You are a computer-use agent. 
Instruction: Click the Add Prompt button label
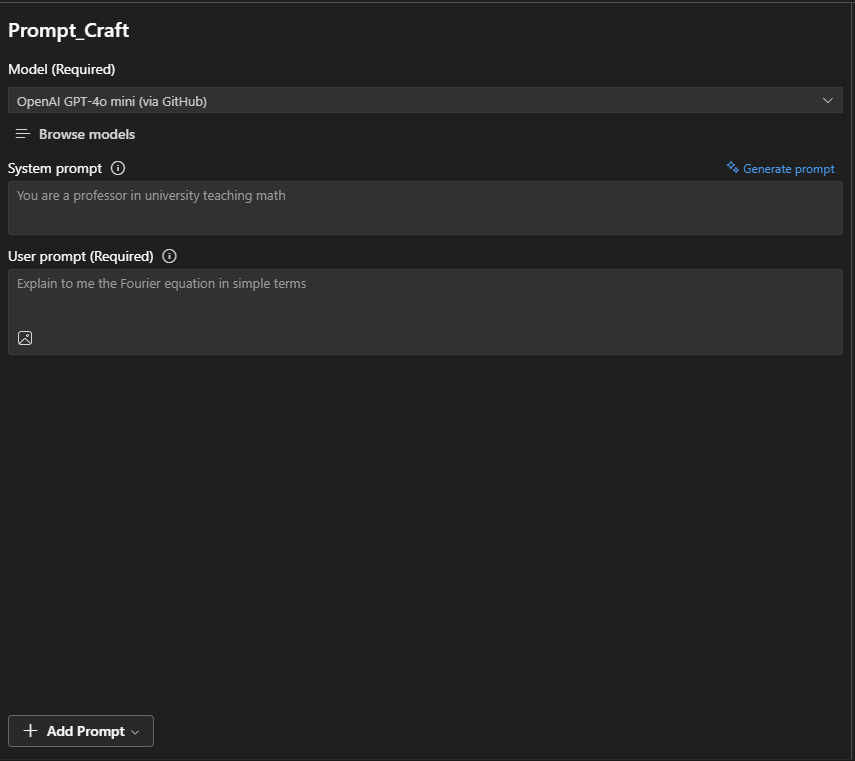pyautogui.click(x=85, y=731)
